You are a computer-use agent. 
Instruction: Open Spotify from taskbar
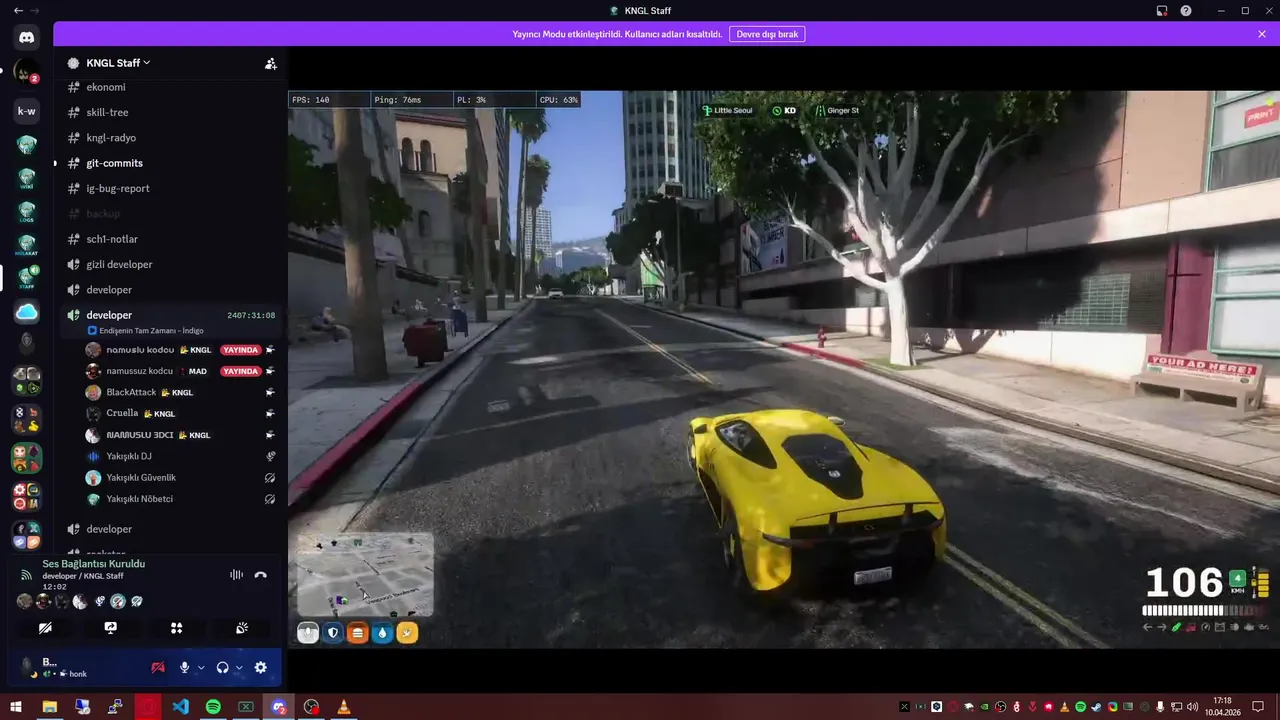213,707
